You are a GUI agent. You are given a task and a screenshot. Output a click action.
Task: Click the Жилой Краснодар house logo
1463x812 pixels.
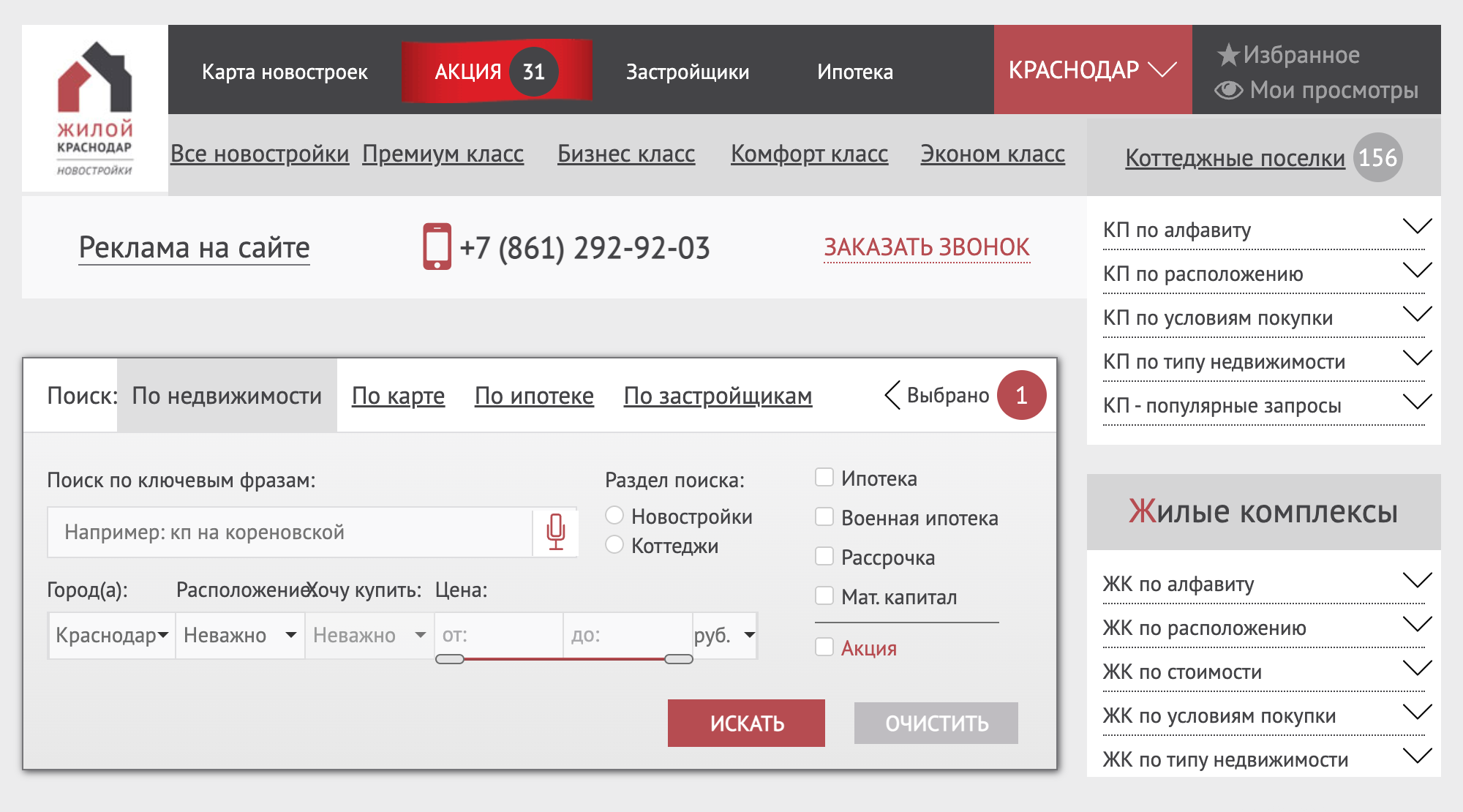(95, 108)
